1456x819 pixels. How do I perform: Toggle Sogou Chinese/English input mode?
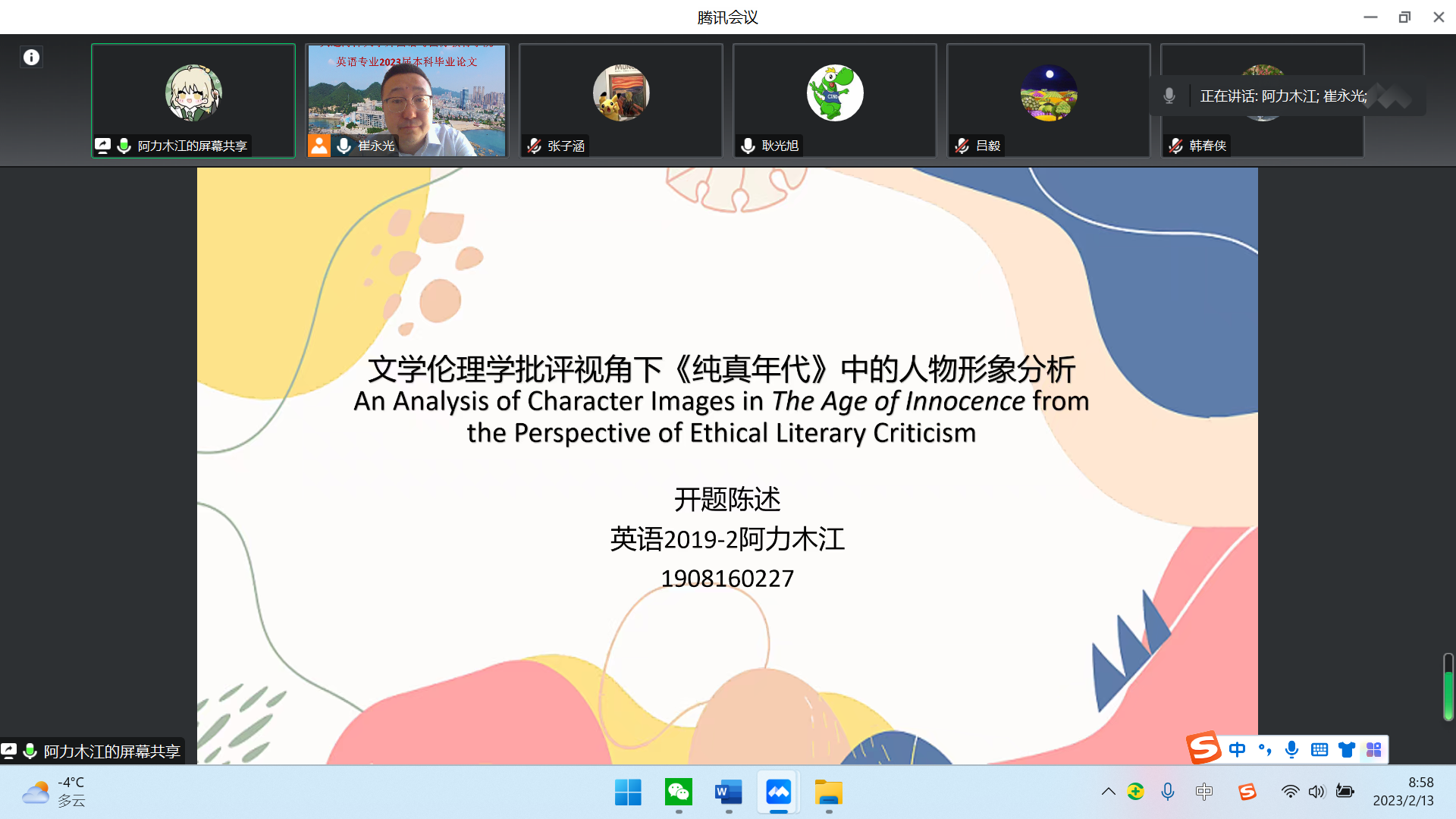[x=1237, y=750]
